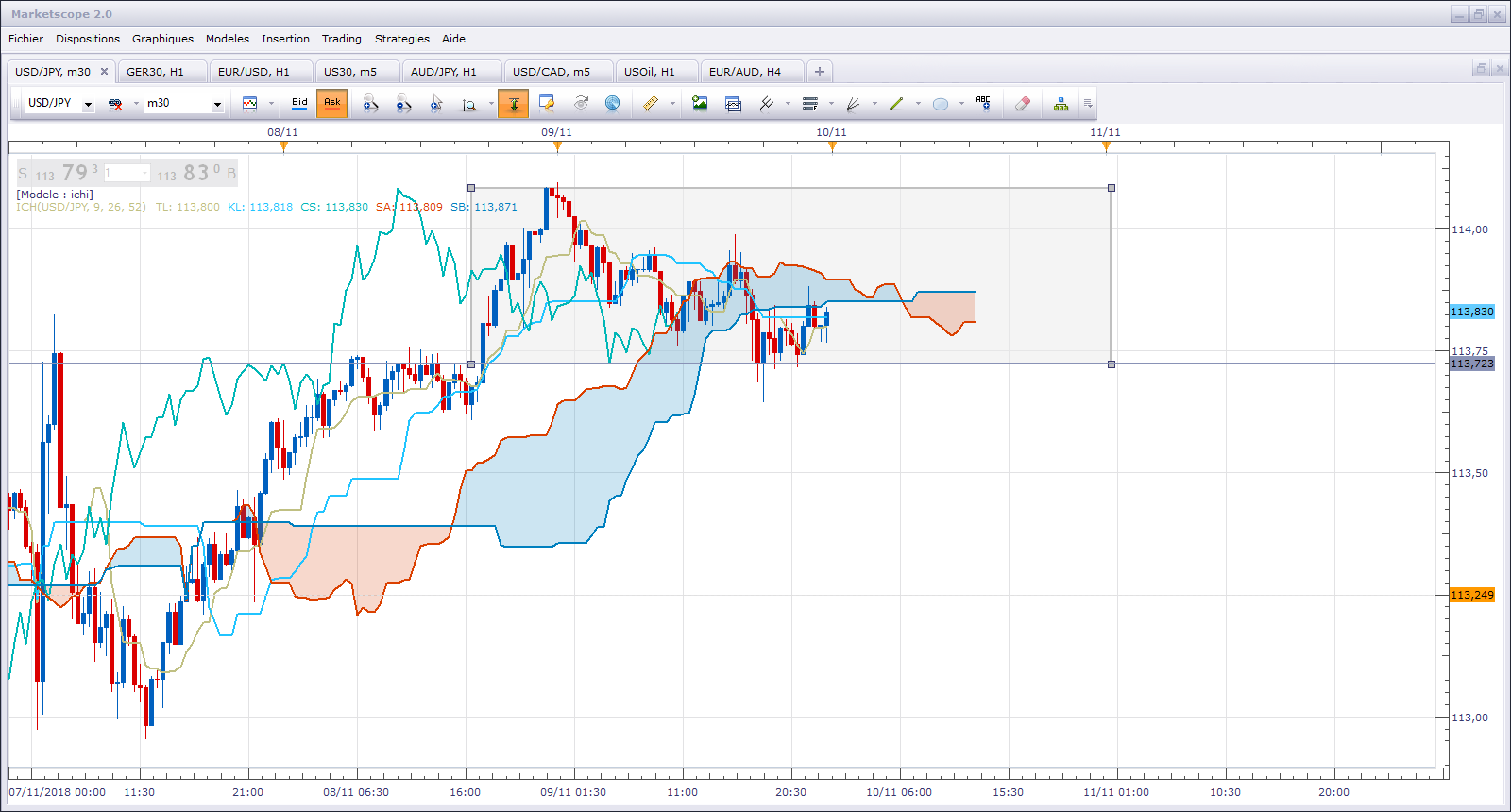
Task: Click the orange 113,249 price label
Action: click(x=1472, y=595)
